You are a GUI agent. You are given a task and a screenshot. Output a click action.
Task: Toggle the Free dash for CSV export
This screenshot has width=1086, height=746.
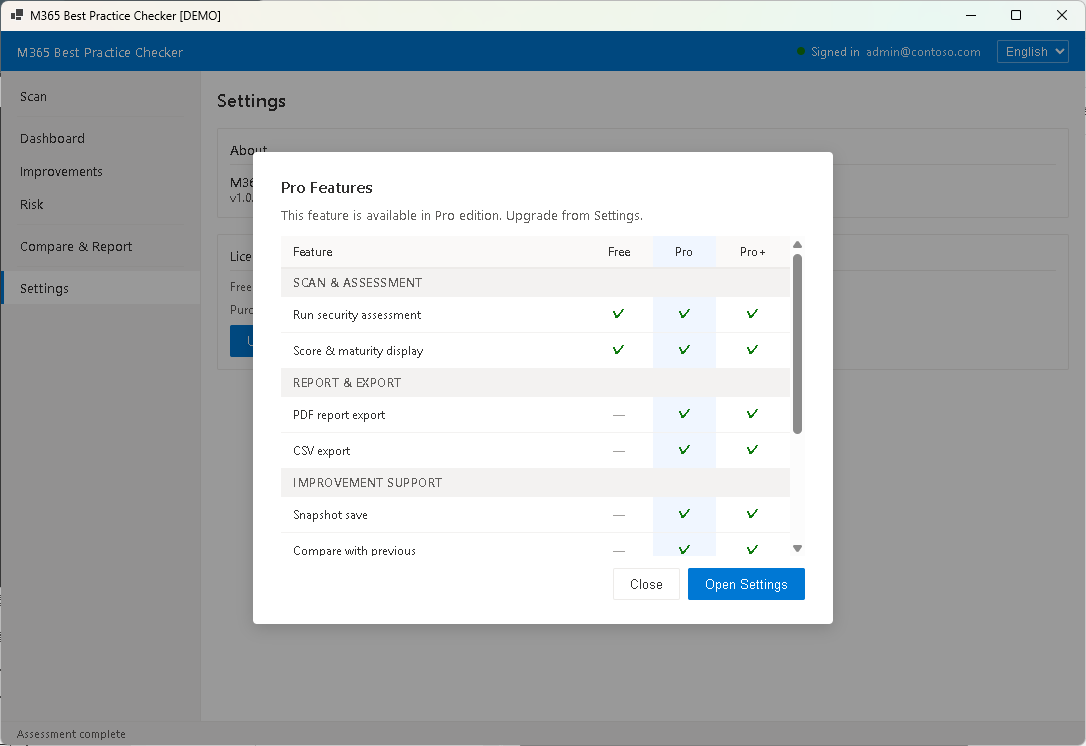point(619,450)
